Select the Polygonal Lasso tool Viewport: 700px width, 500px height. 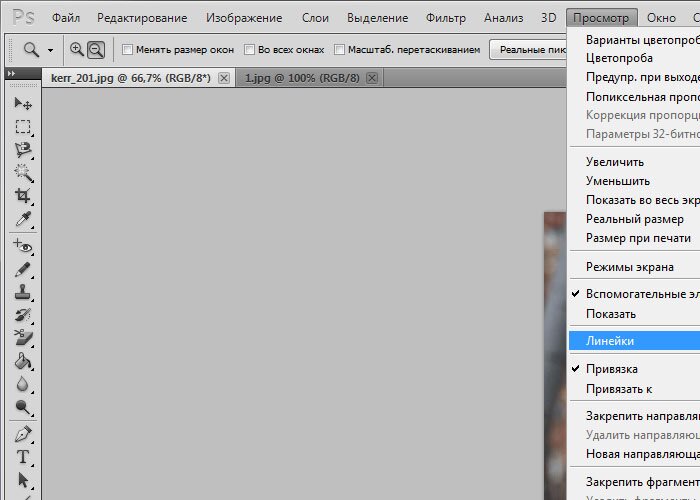coord(23,150)
